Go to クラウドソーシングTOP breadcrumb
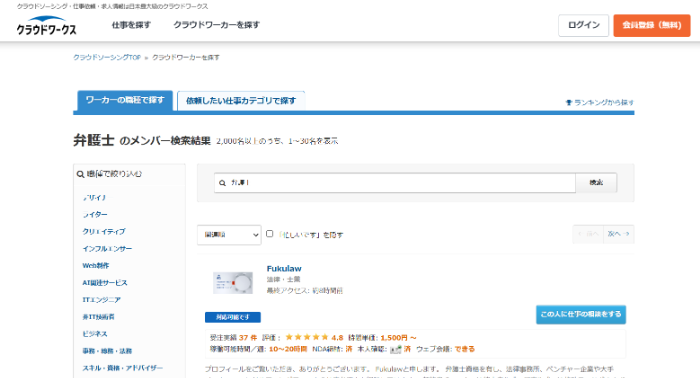 click(x=107, y=58)
